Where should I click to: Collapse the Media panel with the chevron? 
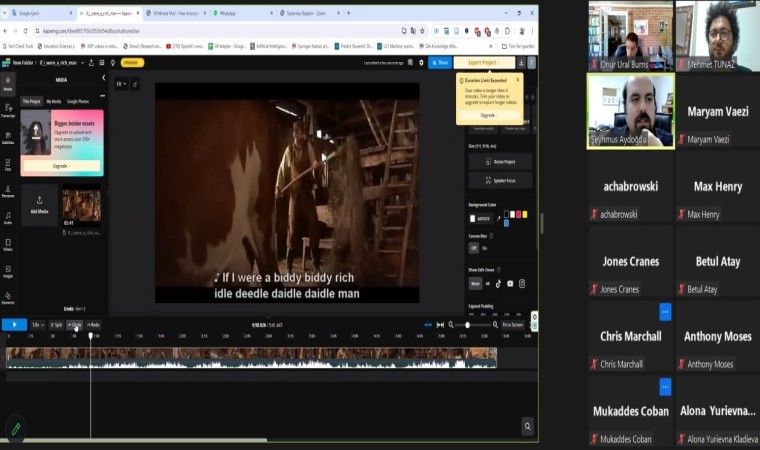coord(103,79)
